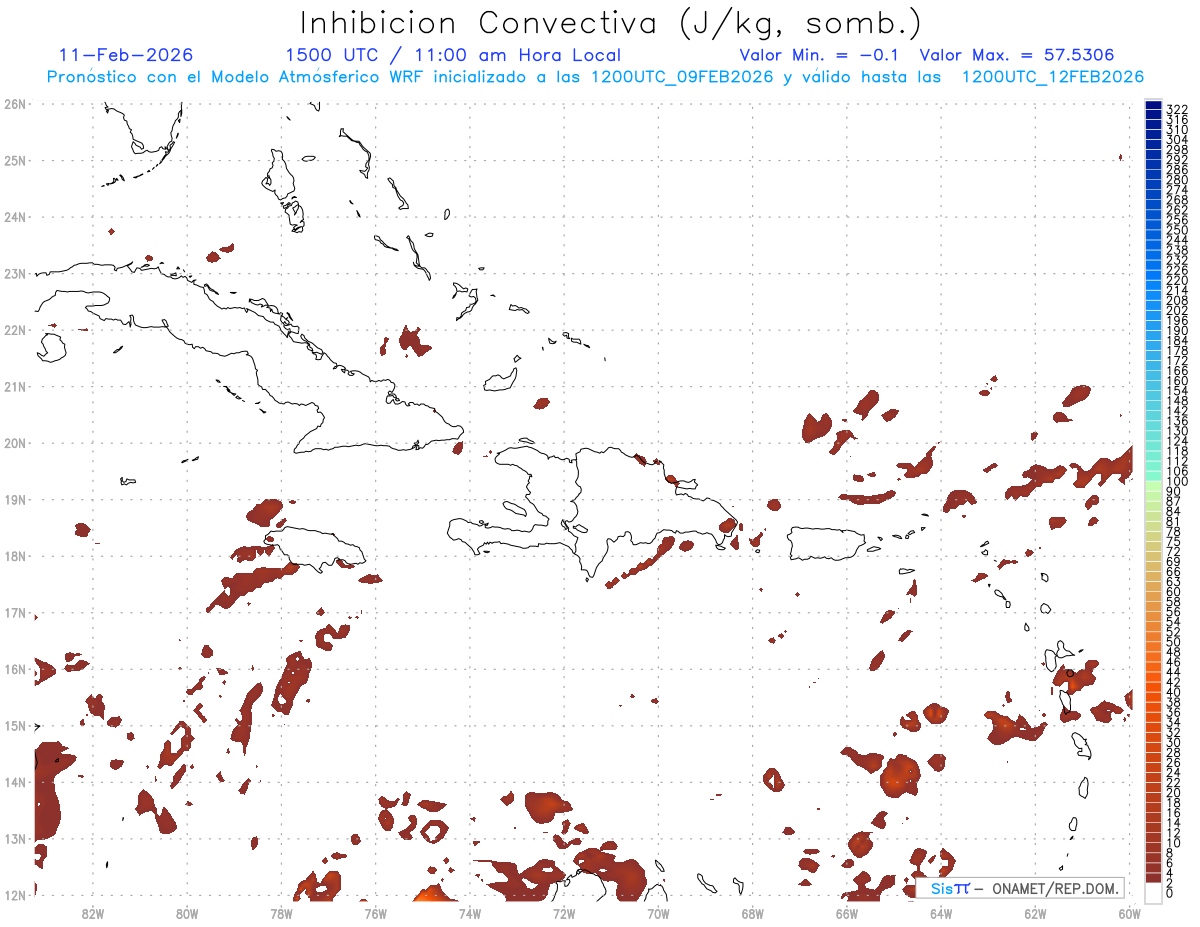1200x927 pixels.
Task: Click the 72W longitude label
Action: point(564,913)
